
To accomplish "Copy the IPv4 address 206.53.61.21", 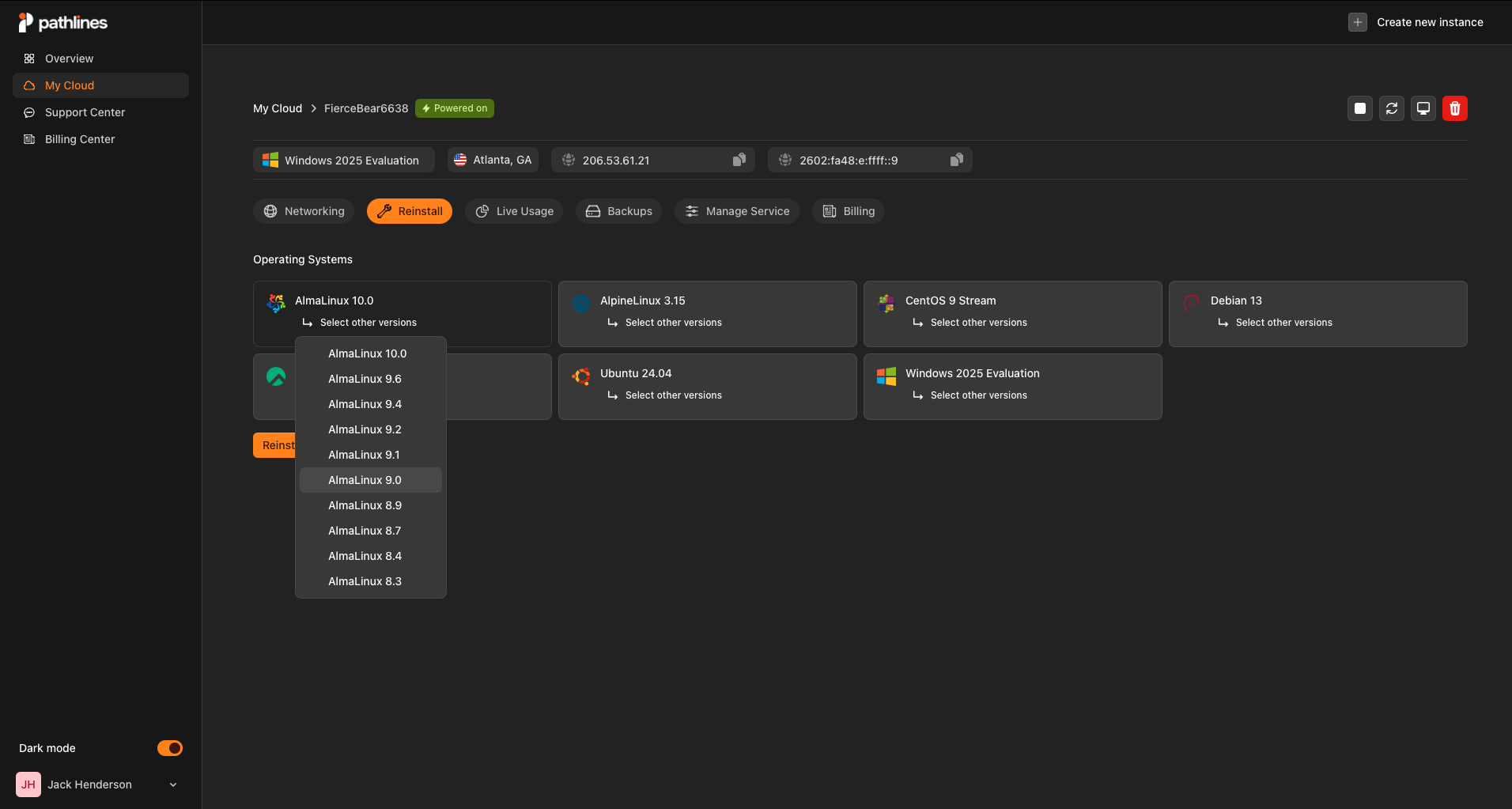I will point(738,159).
